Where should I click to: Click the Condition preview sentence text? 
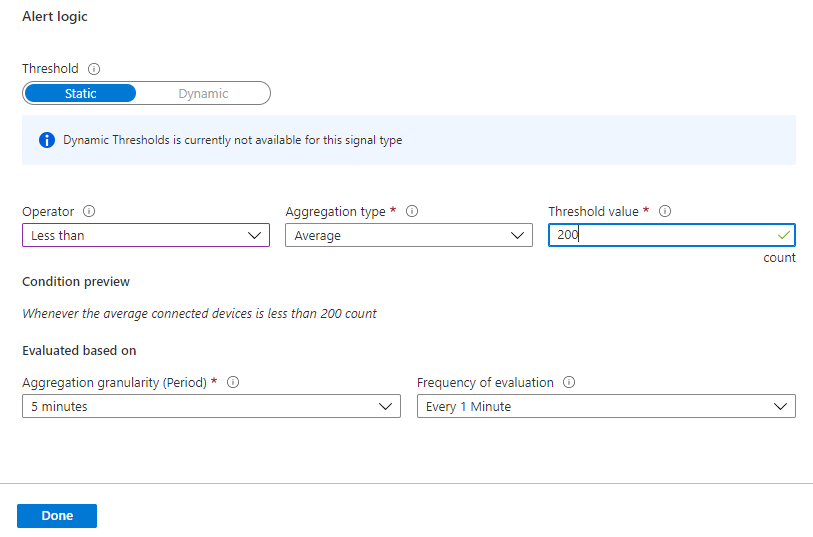[199, 314]
